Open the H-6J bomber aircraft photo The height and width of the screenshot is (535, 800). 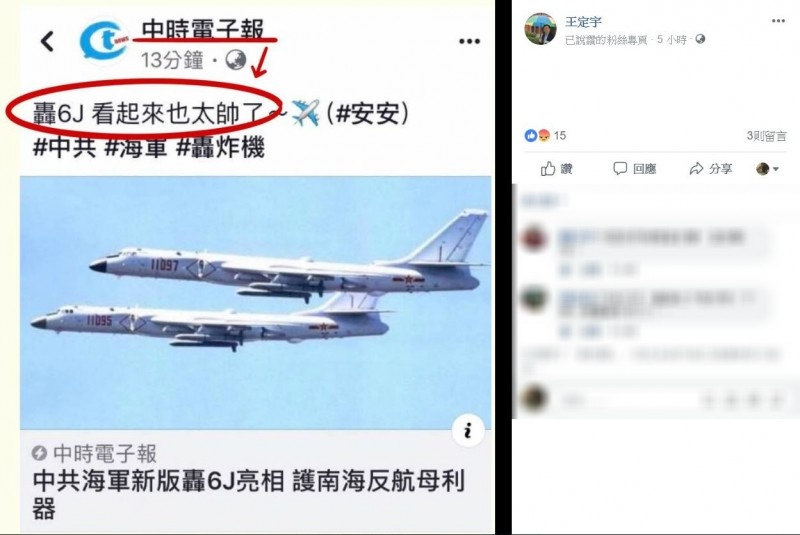256,303
